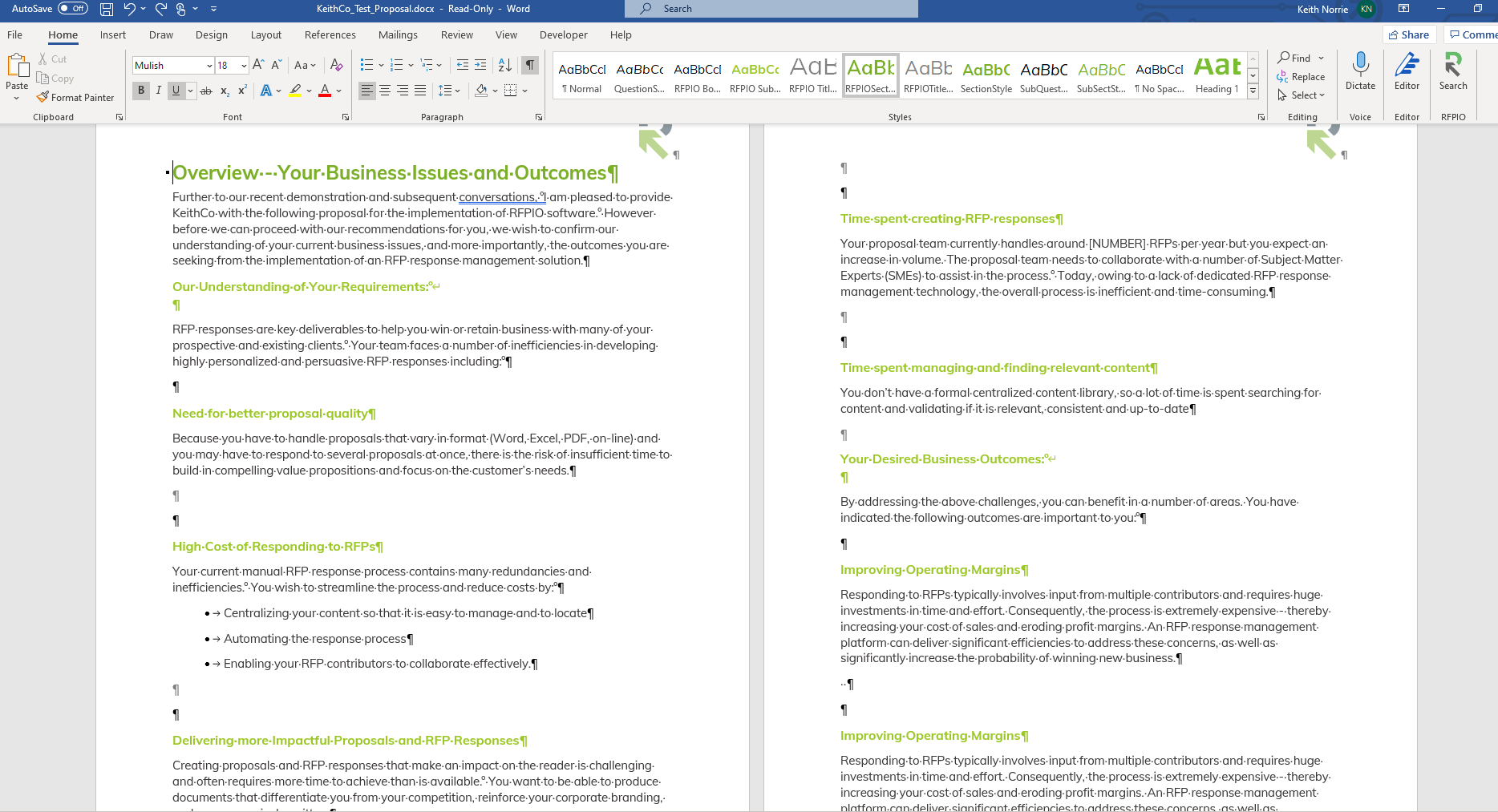The image size is (1498, 812).
Task: Expand underline style options arrow
Action: [190, 91]
